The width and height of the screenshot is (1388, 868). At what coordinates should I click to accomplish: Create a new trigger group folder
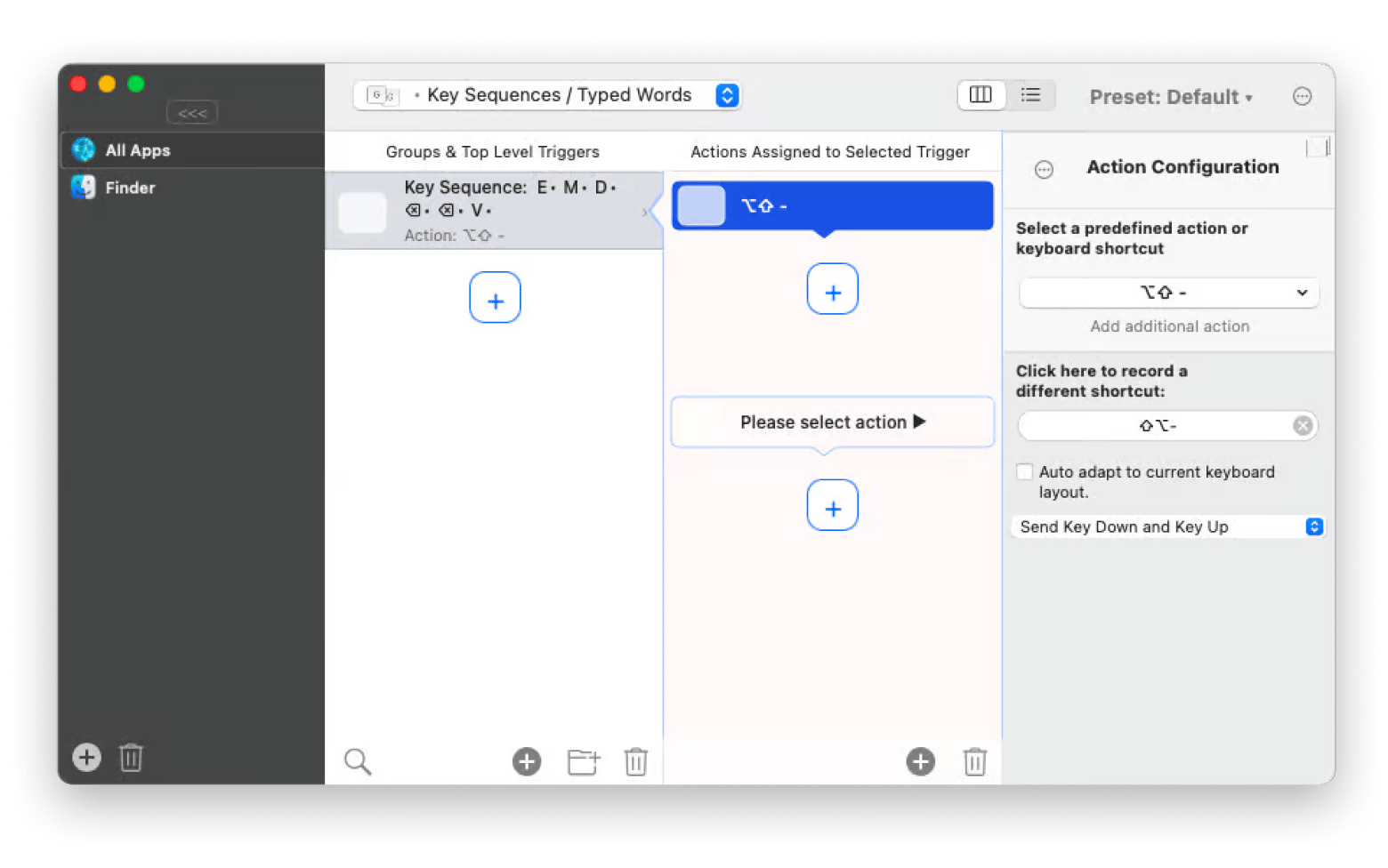point(583,761)
